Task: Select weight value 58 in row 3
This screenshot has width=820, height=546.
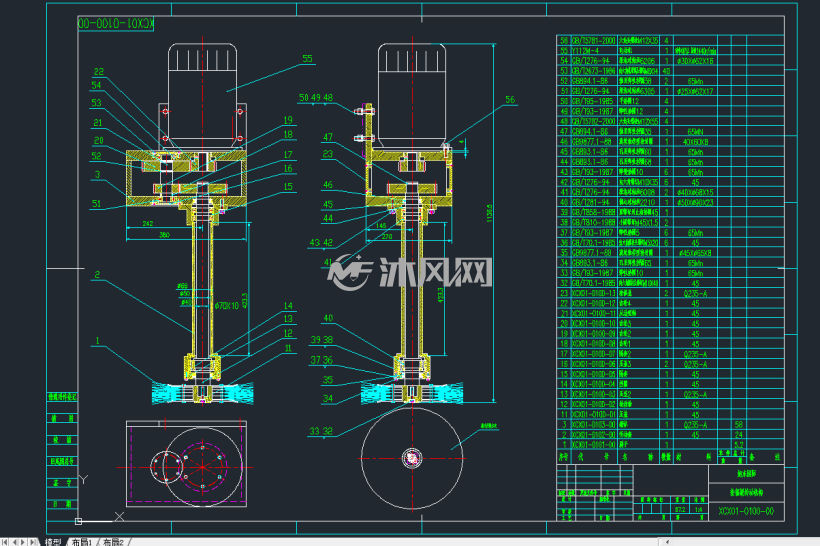Action: point(738,425)
